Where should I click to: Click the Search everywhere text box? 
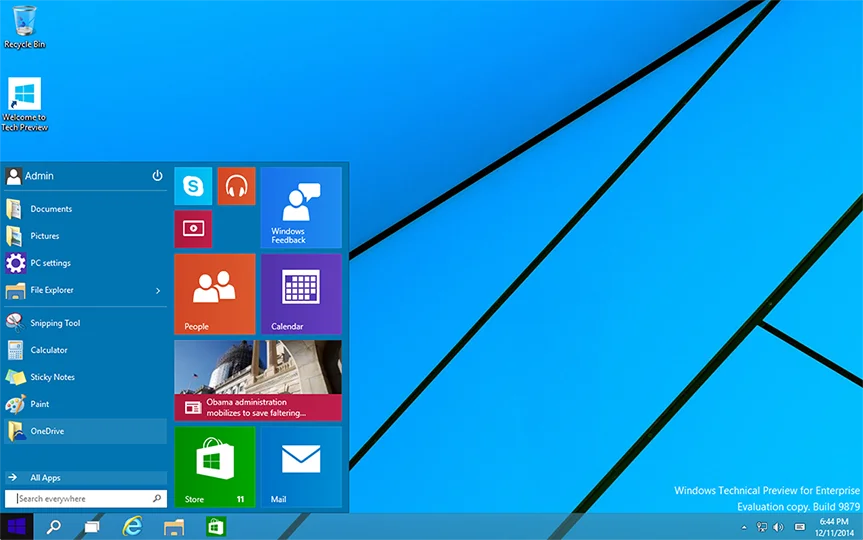(x=80, y=498)
